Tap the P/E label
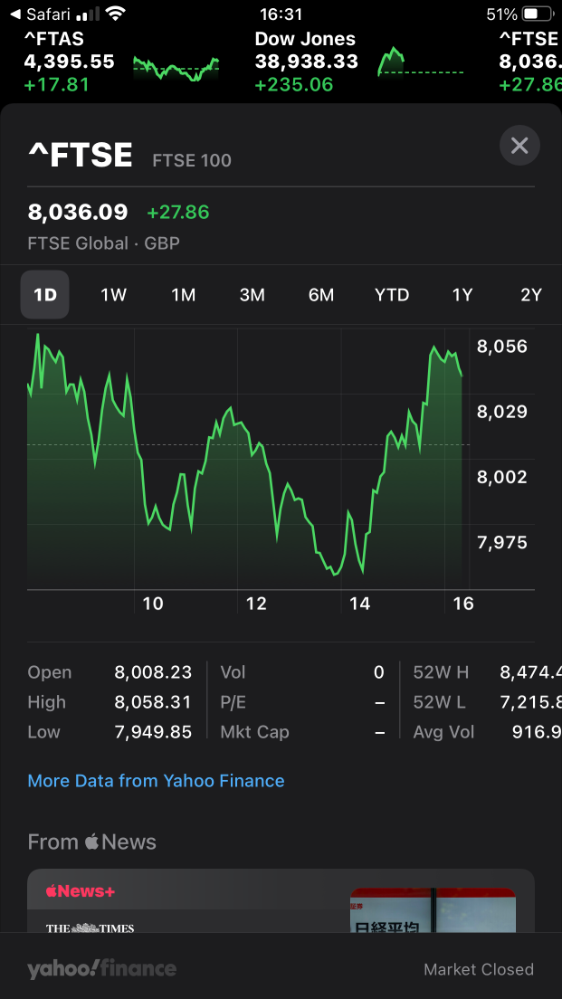The width and height of the screenshot is (562, 999). pyautogui.click(x=233, y=702)
